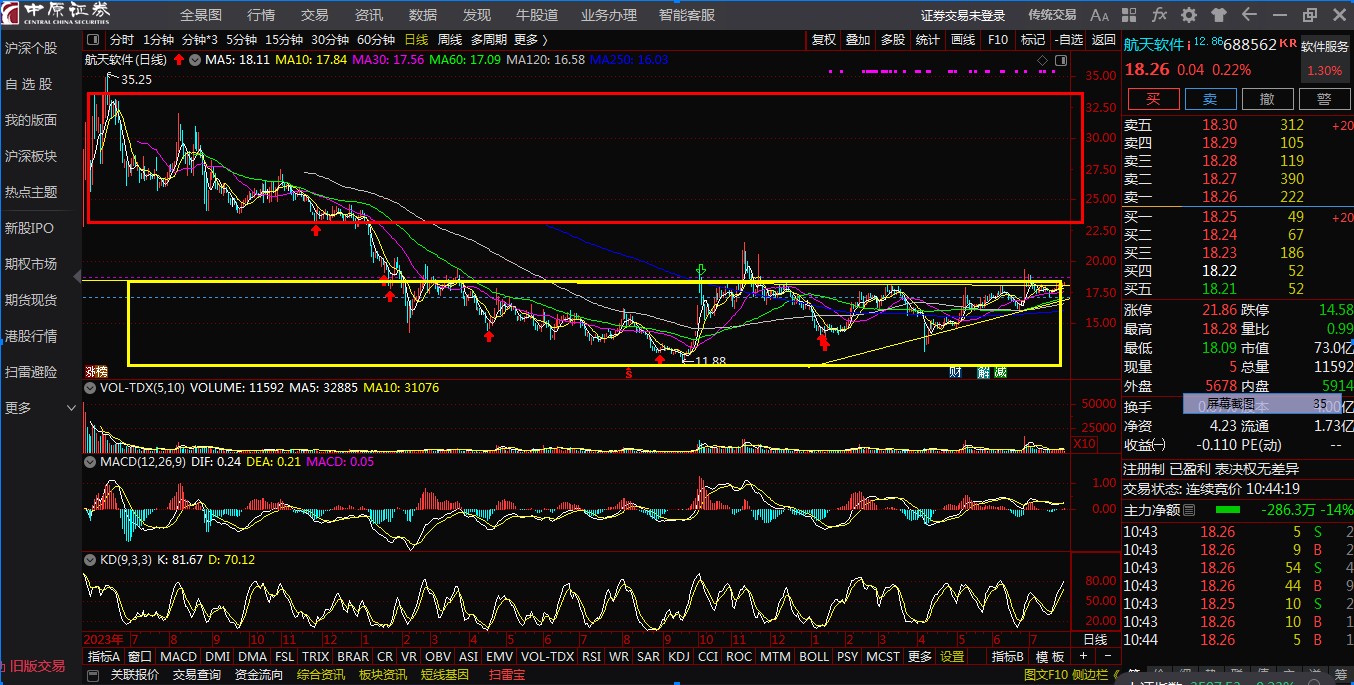Screen dimensions: 1354x685
Task: Click the minus zoom button at bottom right
Action: 1107,657
